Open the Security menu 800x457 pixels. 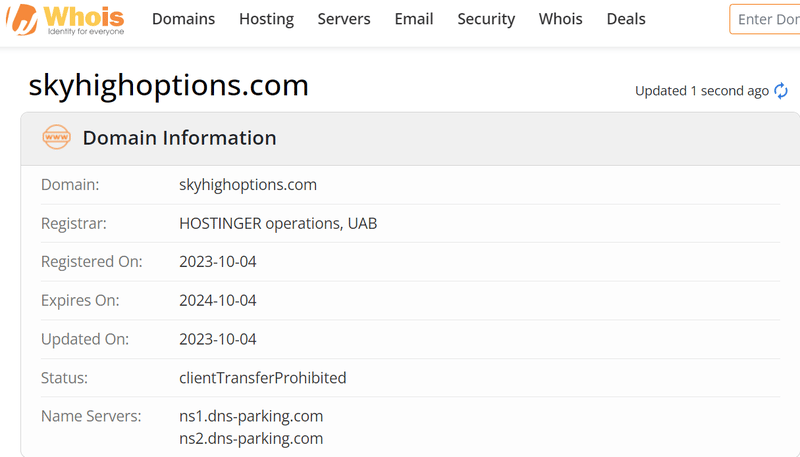(486, 19)
